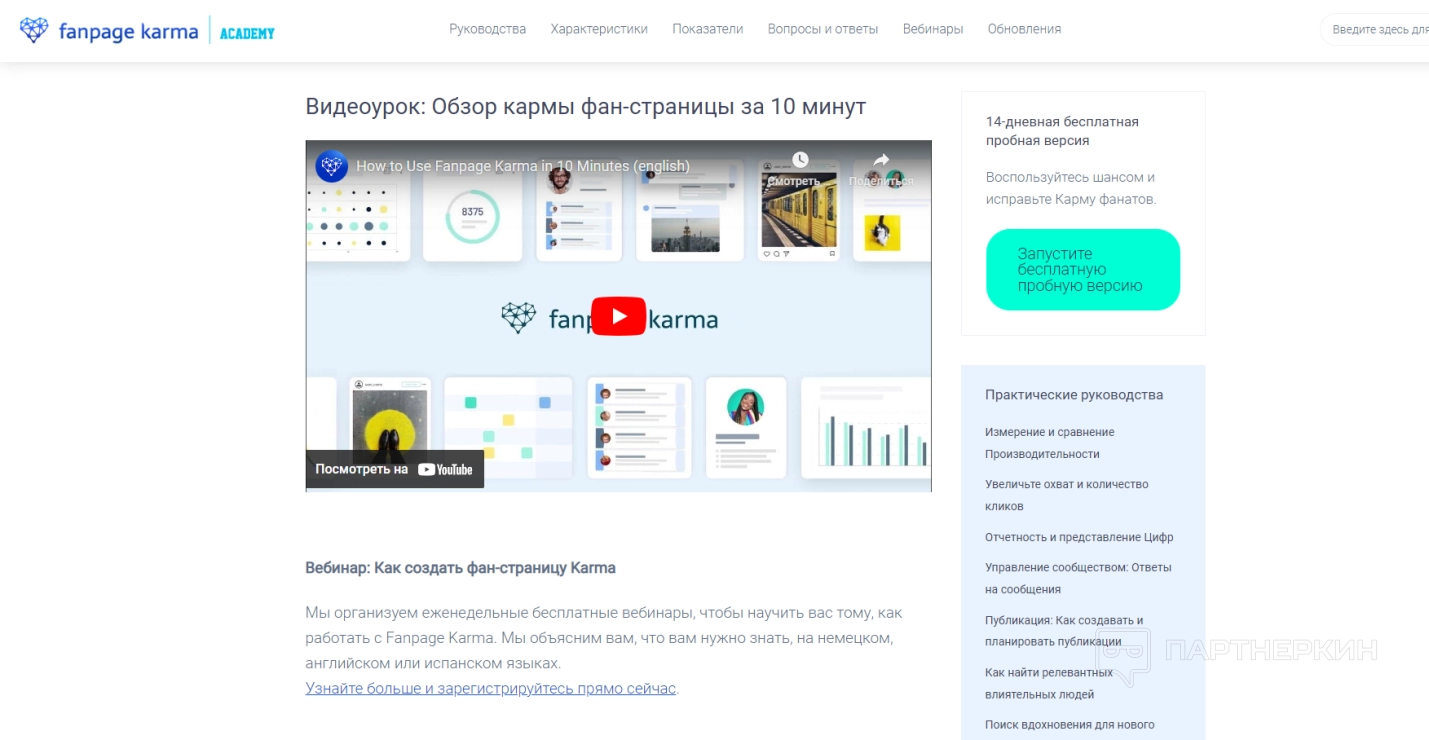The height and width of the screenshot is (740, 1429).
Task: Click the ACADEMY label in header
Action: pyautogui.click(x=247, y=33)
